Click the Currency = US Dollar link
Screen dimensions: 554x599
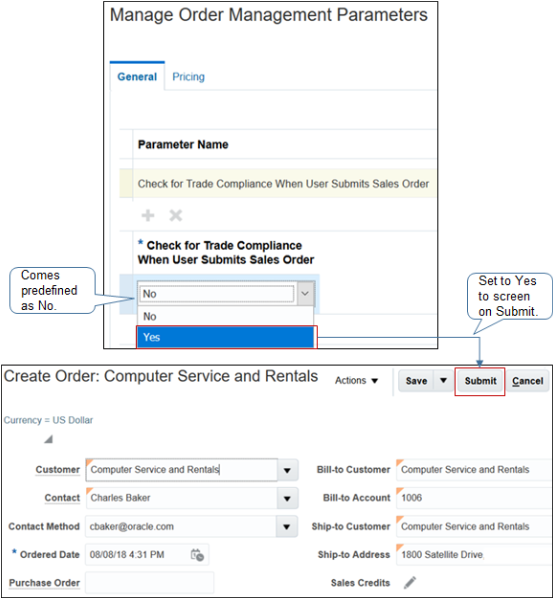[48, 420]
